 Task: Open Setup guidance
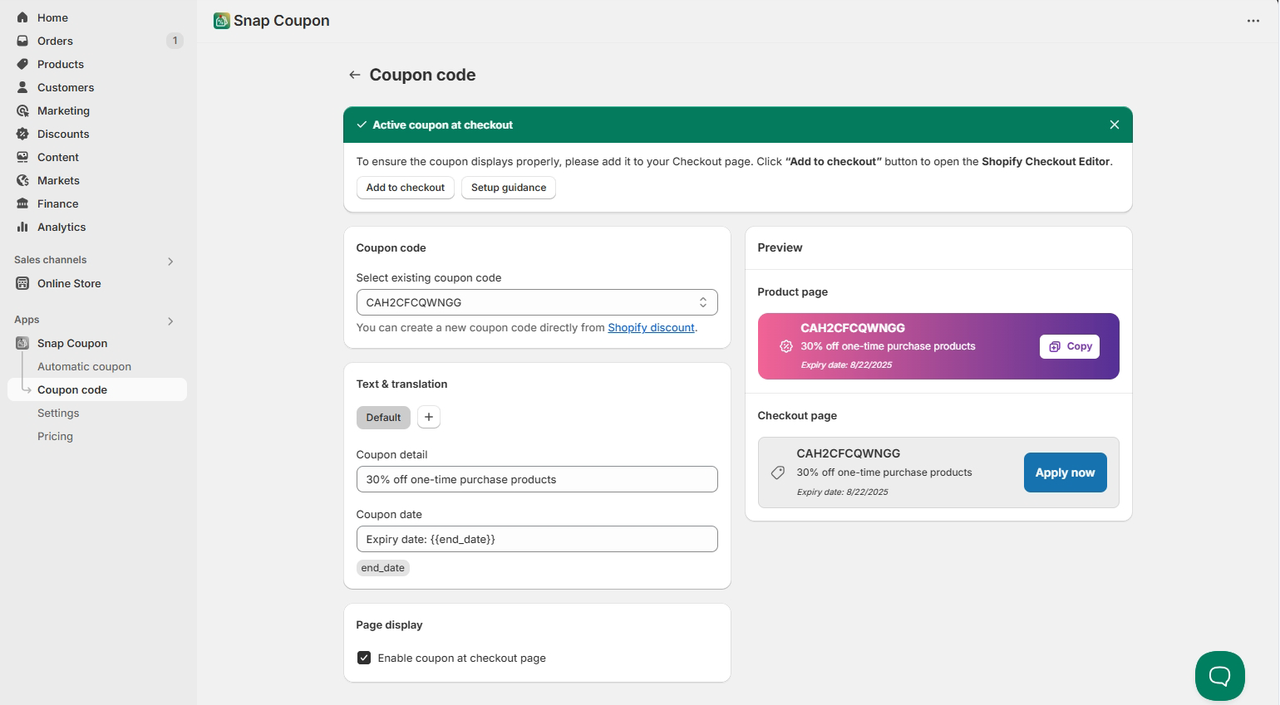pyautogui.click(x=508, y=188)
